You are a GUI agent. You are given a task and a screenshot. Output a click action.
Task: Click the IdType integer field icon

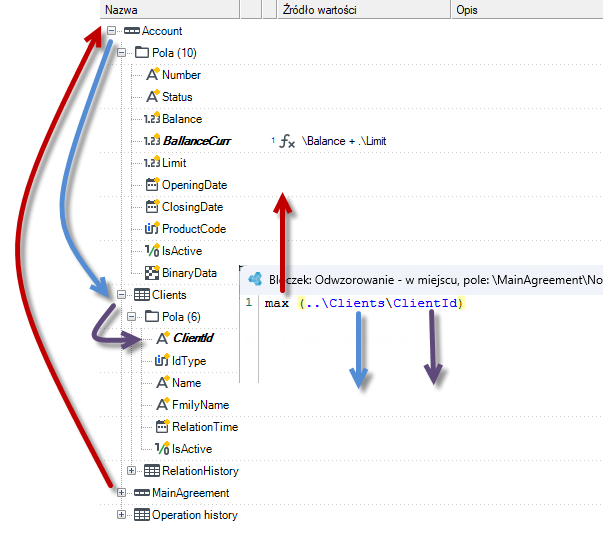point(162,360)
